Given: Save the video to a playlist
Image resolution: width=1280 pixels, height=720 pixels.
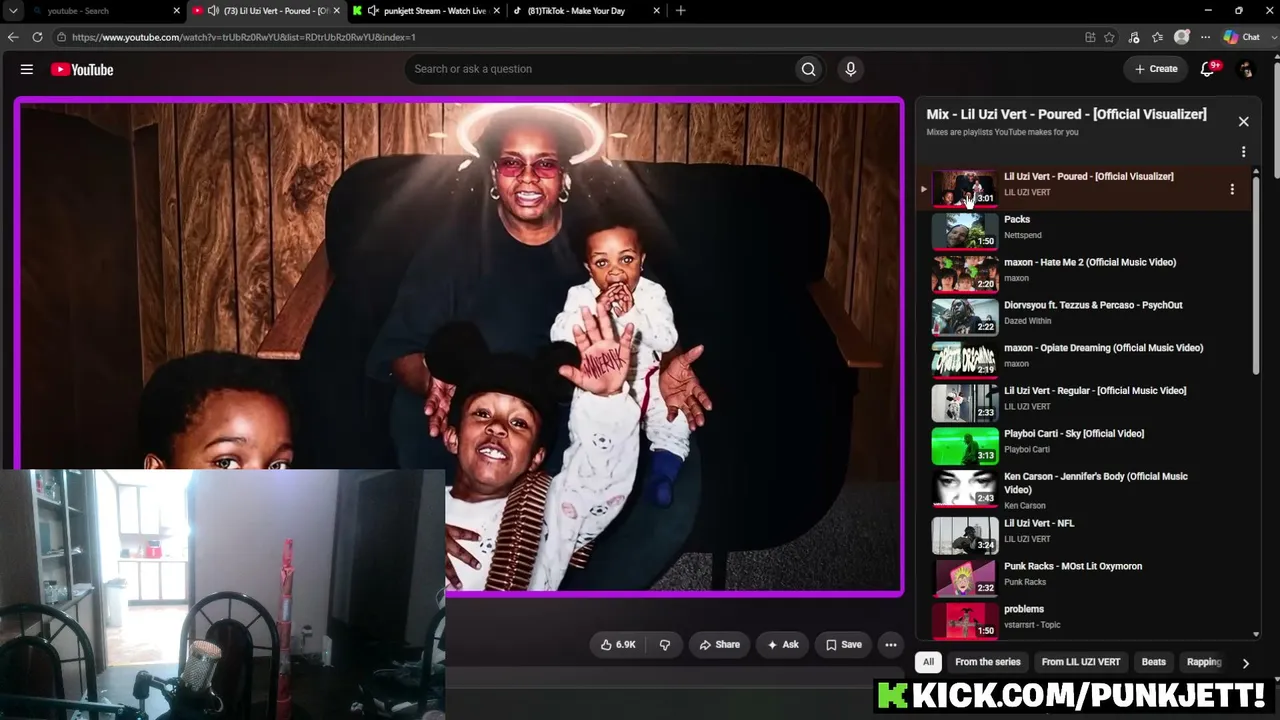Looking at the screenshot, I should pos(843,645).
